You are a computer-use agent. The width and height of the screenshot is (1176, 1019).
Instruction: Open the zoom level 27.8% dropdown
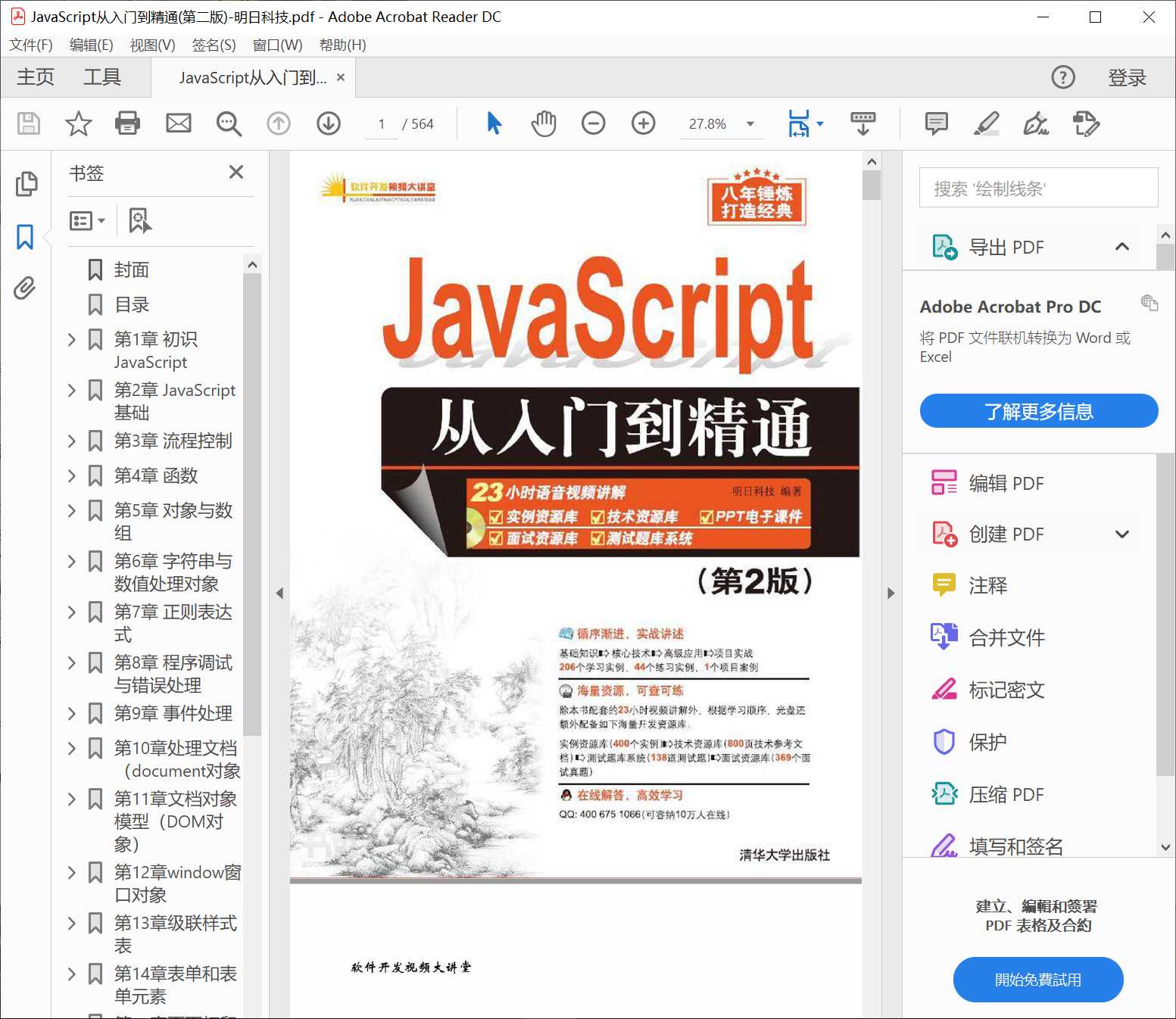(750, 124)
